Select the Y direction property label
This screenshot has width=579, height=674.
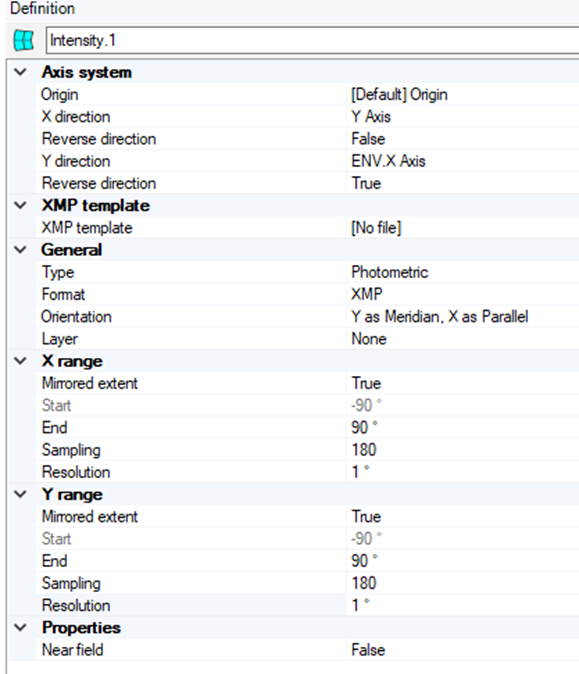point(76,161)
